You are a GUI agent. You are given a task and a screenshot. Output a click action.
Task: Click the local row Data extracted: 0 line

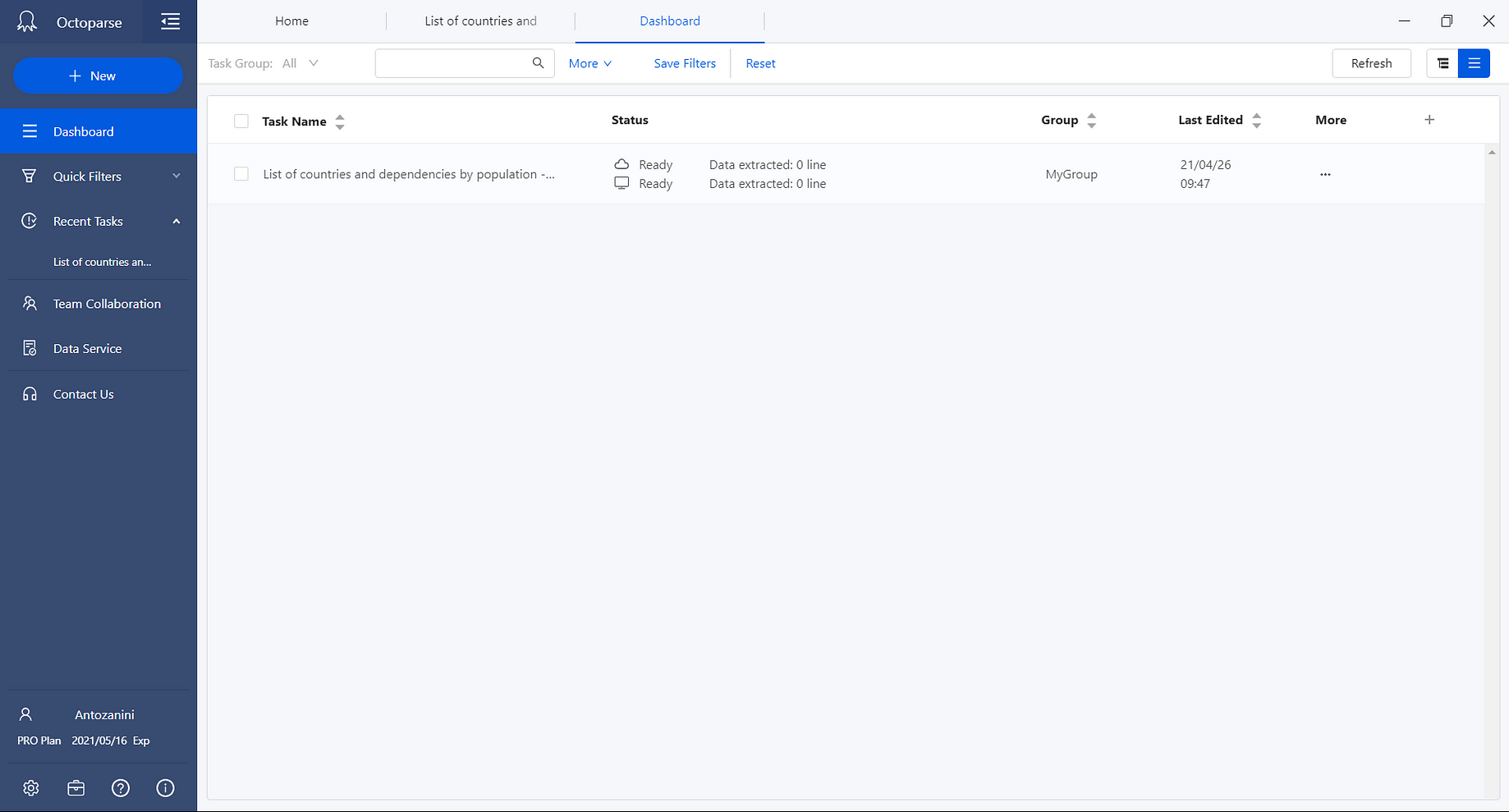coord(768,183)
